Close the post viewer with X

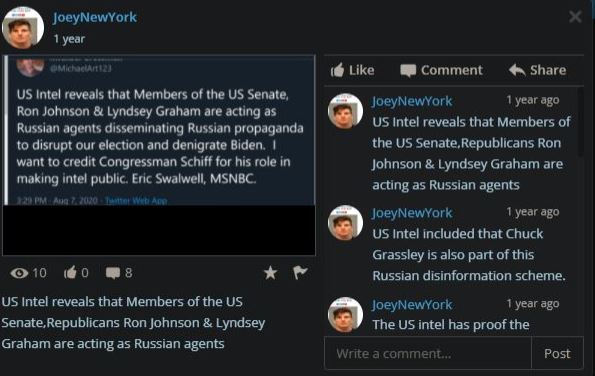pos(575,17)
